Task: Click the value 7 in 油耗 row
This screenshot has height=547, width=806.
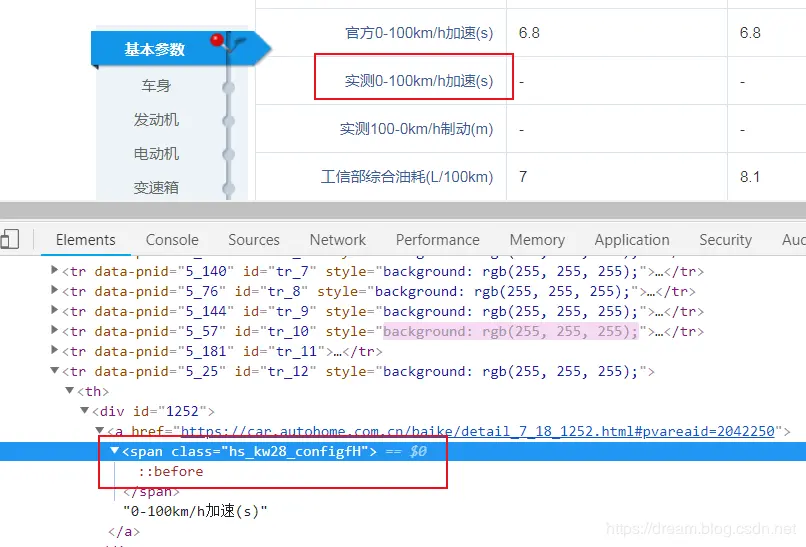Action: (x=523, y=177)
